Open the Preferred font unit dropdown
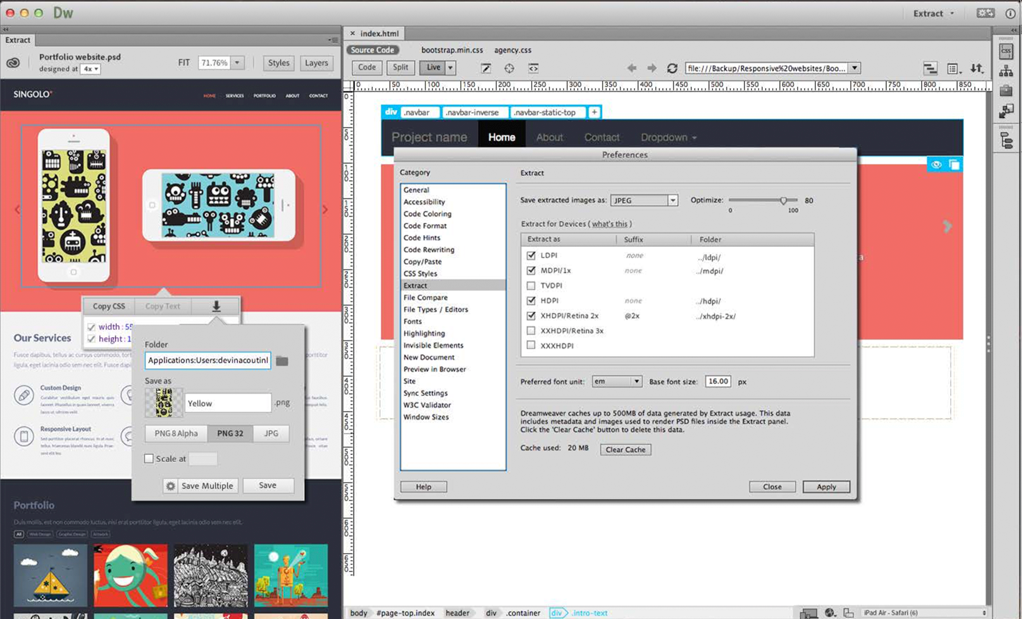This screenshot has height=619, width=1022. coord(617,381)
